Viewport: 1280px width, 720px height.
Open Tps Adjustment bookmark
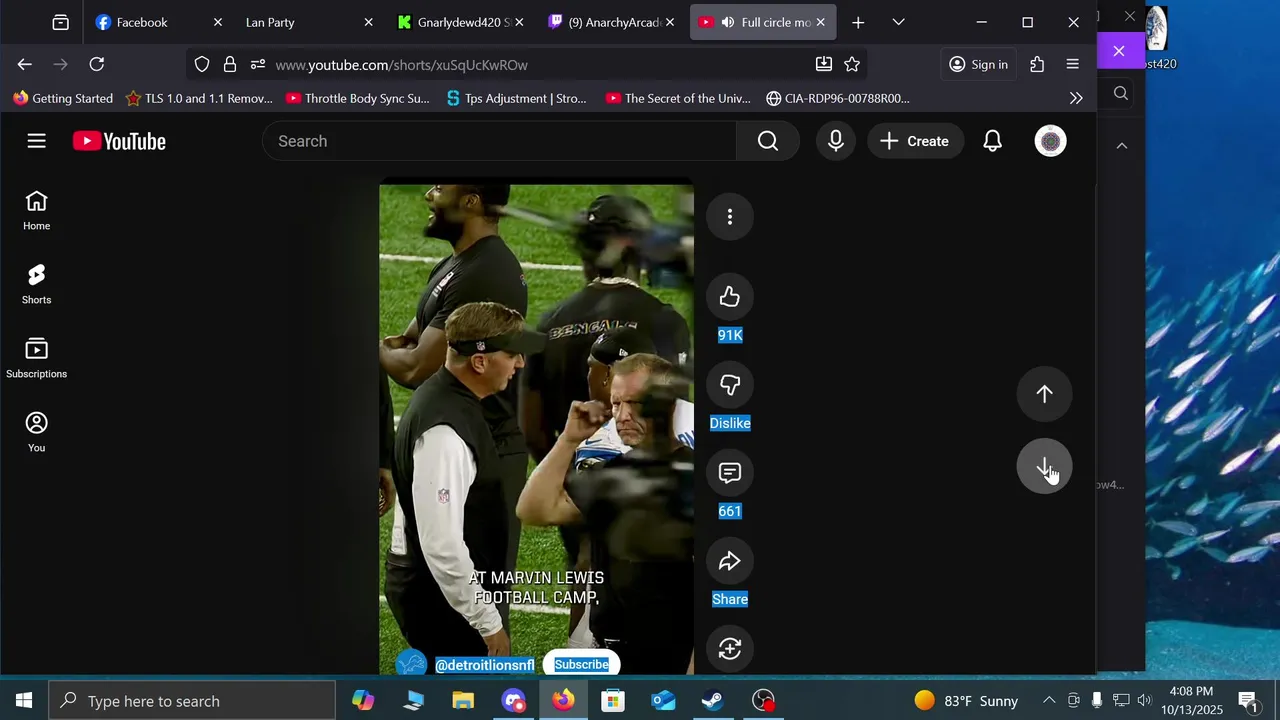click(517, 98)
